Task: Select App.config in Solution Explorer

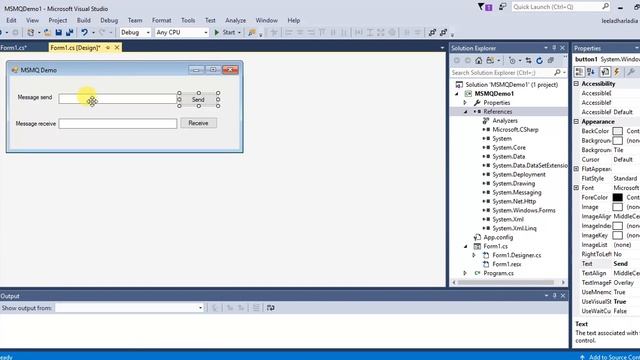Action: coord(498,237)
